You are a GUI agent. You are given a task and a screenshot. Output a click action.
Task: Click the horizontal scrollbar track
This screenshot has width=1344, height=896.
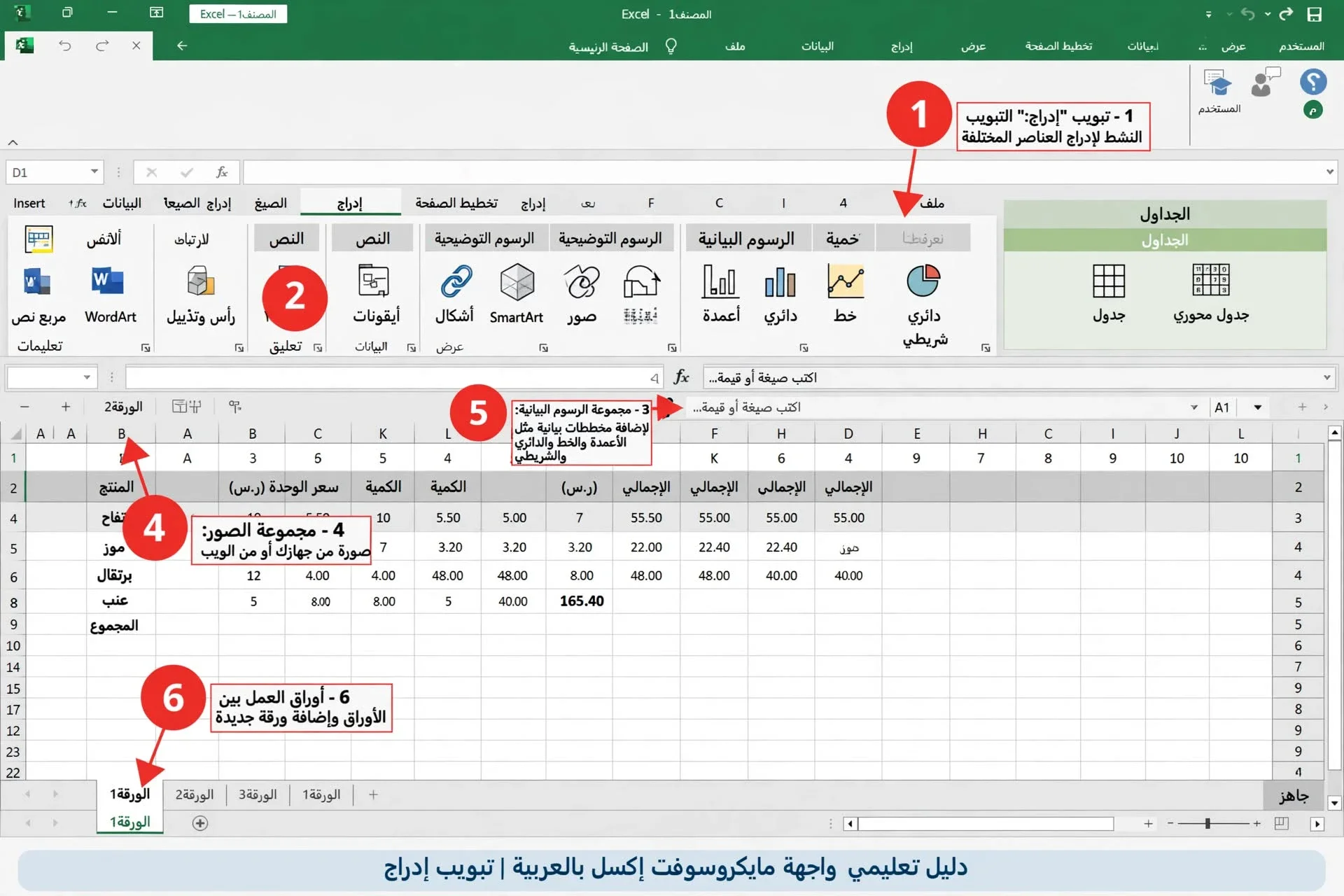(986, 824)
